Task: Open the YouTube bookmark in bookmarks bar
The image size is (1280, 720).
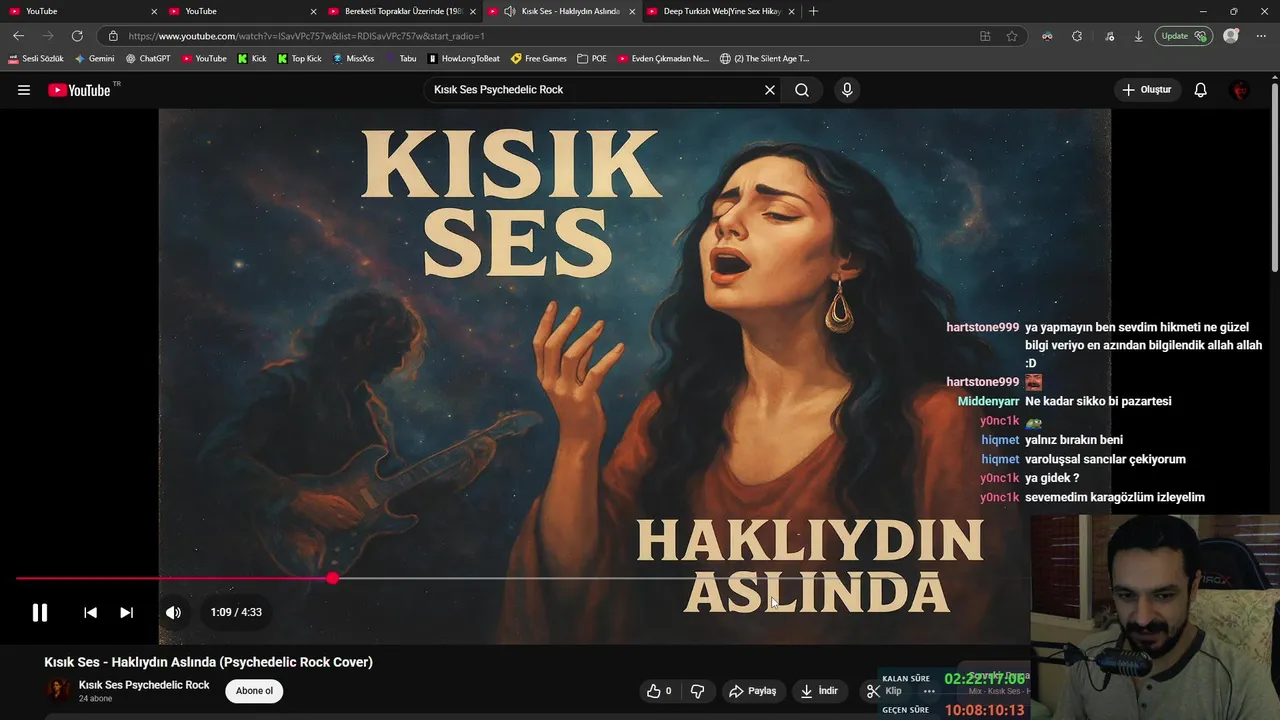Action: tap(204, 59)
